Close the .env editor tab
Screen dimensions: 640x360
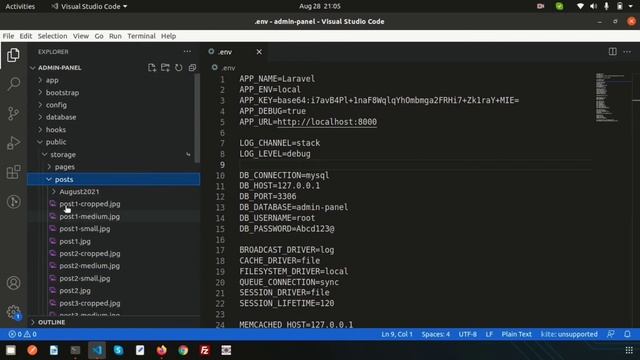click(x=259, y=52)
